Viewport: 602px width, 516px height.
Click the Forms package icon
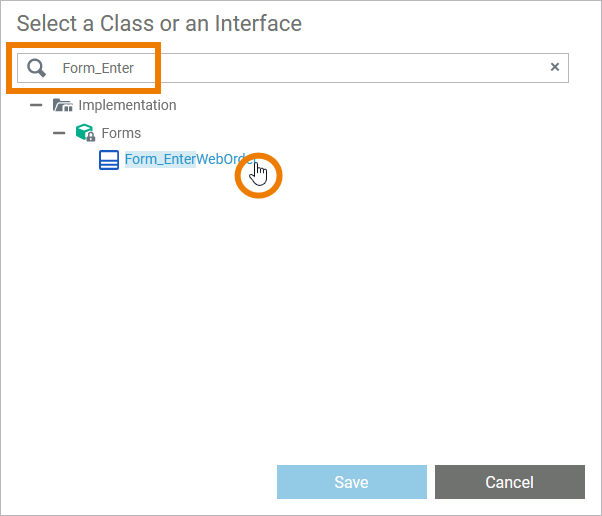click(85, 132)
